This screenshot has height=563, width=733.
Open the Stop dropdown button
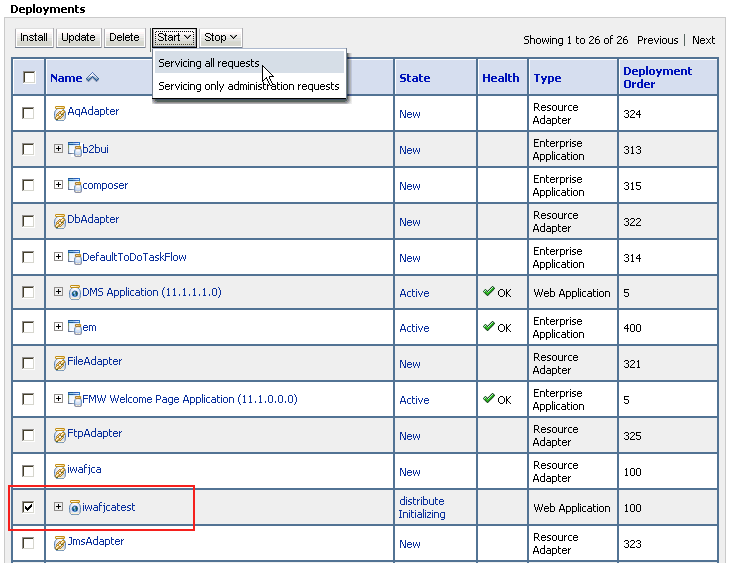click(221, 37)
